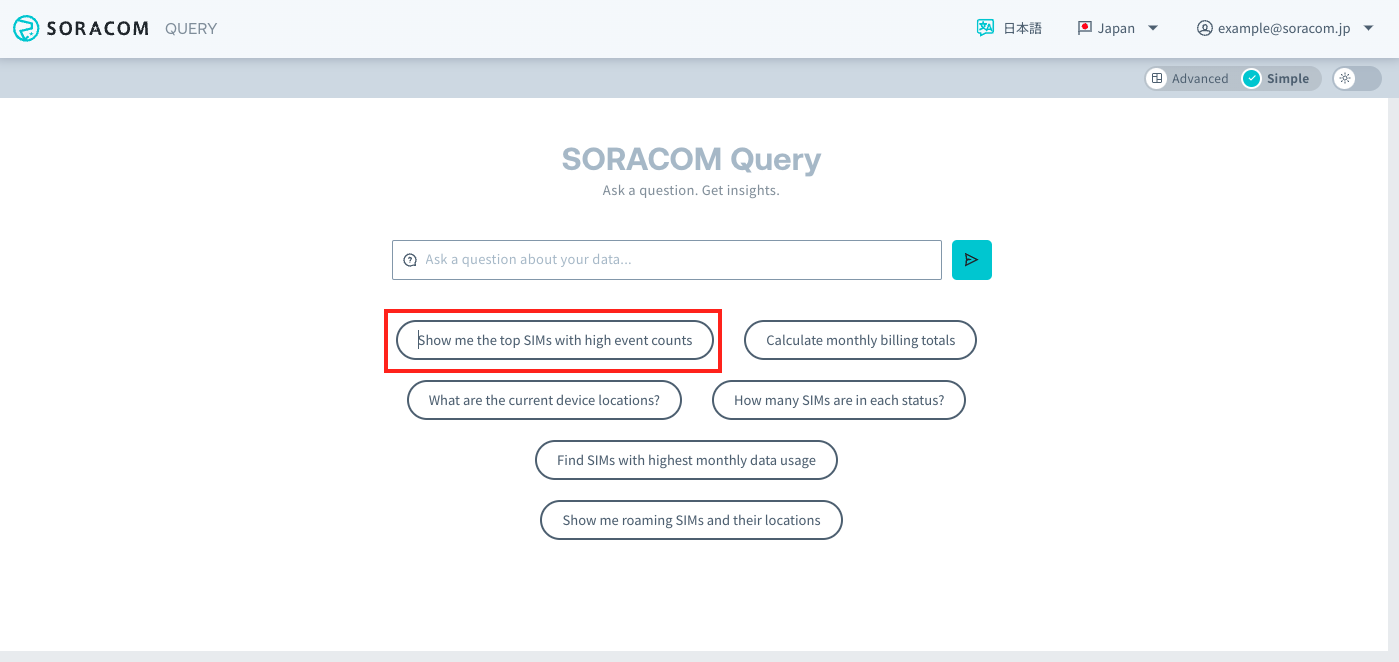Viewport: 1399px width, 662px height.
Task: Click the Ask a question input field
Action: [x=666, y=259]
